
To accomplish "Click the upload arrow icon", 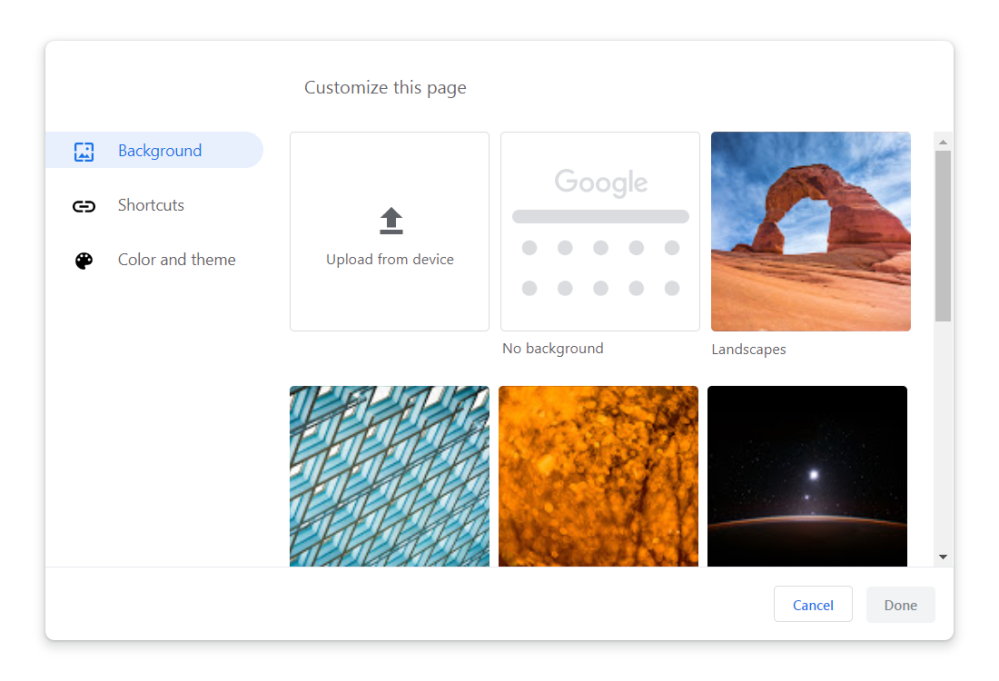I will click(389, 219).
